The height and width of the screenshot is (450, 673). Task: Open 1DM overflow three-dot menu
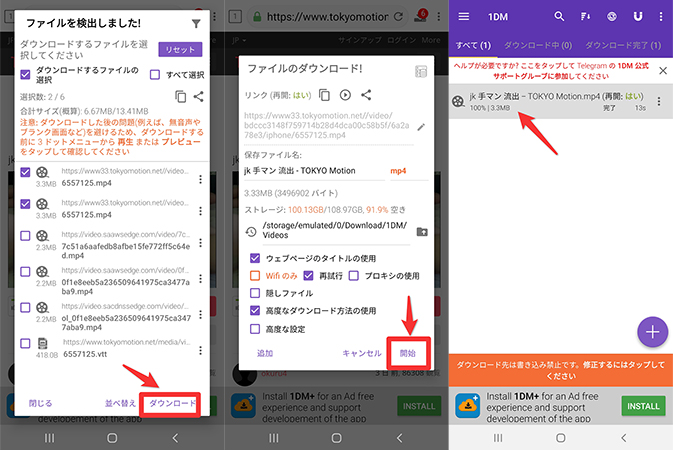coord(661,16)
